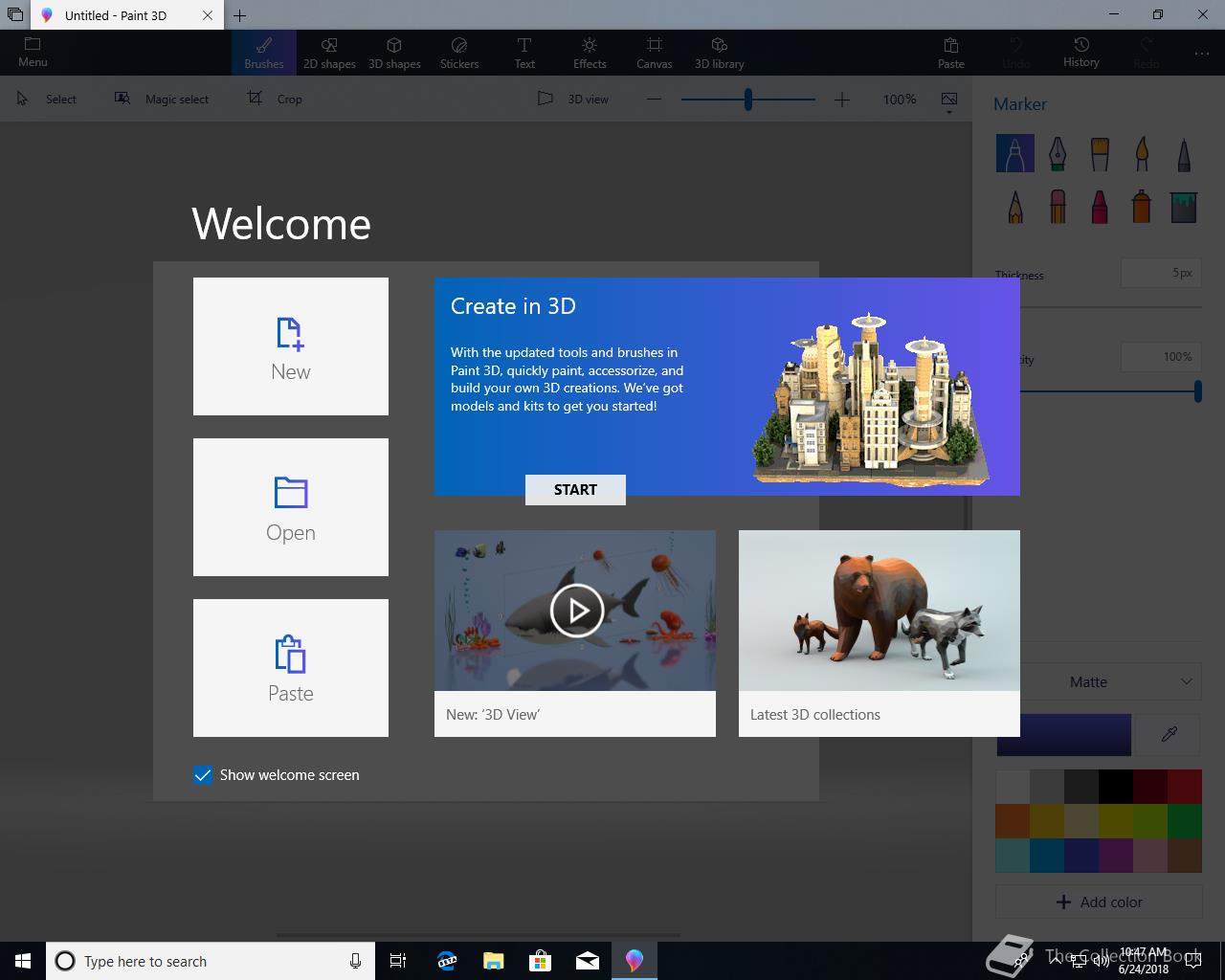The image size is (1225, 980).
Task: Select the turquoise color swatch
Action: tap(1013, 855)
